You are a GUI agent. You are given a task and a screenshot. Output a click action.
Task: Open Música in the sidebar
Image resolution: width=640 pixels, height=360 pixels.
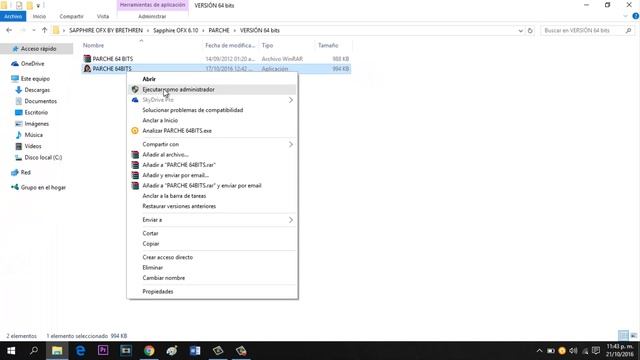pyautogui.click(x=33, y=135)
